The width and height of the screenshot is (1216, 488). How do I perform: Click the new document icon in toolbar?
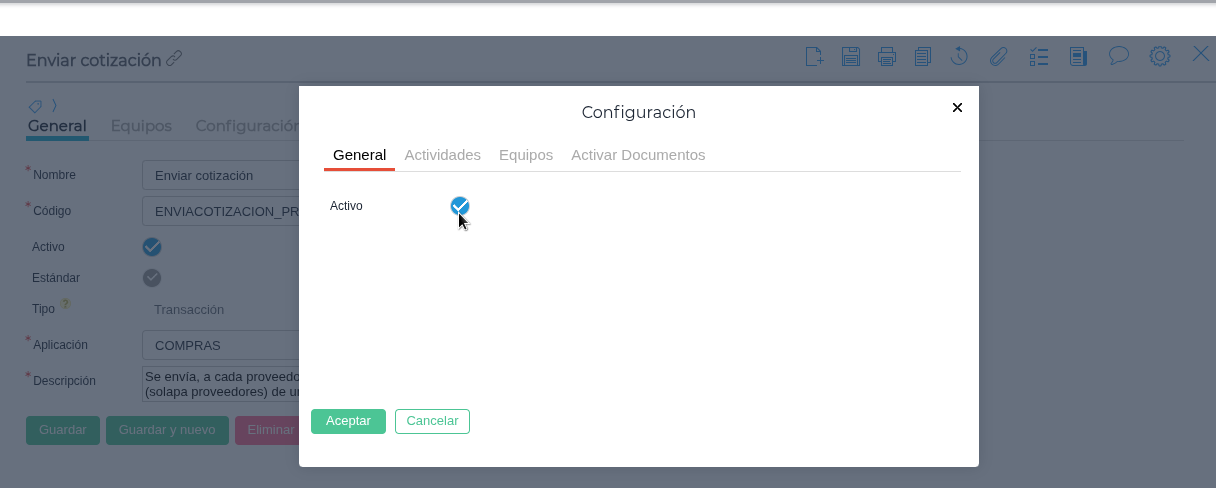814,56
